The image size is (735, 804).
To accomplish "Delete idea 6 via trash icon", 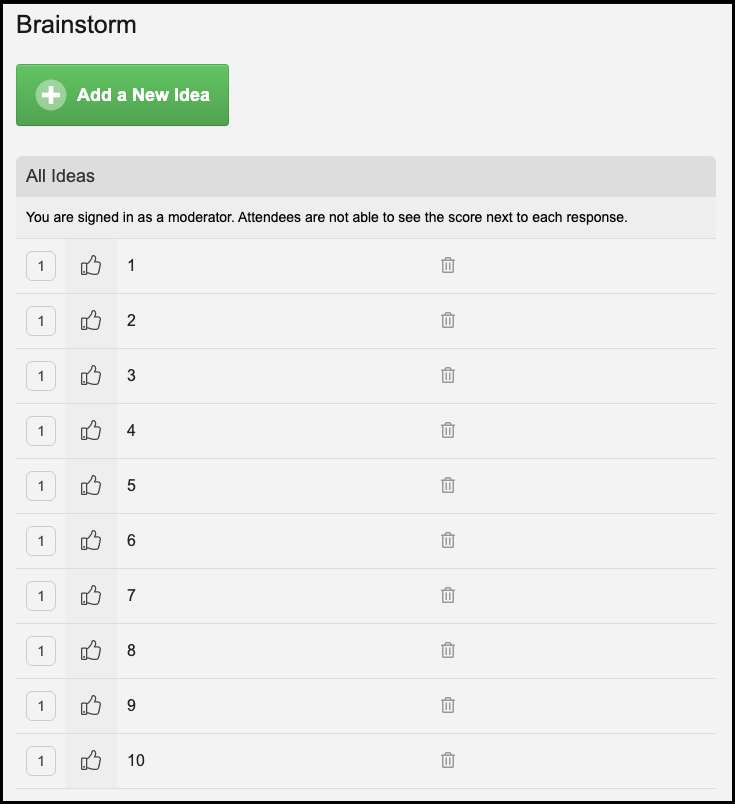I will [x=448, y=540].
